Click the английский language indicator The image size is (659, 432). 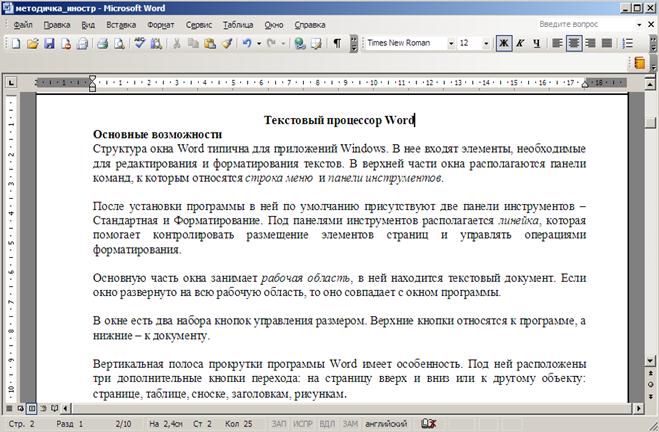coord(386,424)
